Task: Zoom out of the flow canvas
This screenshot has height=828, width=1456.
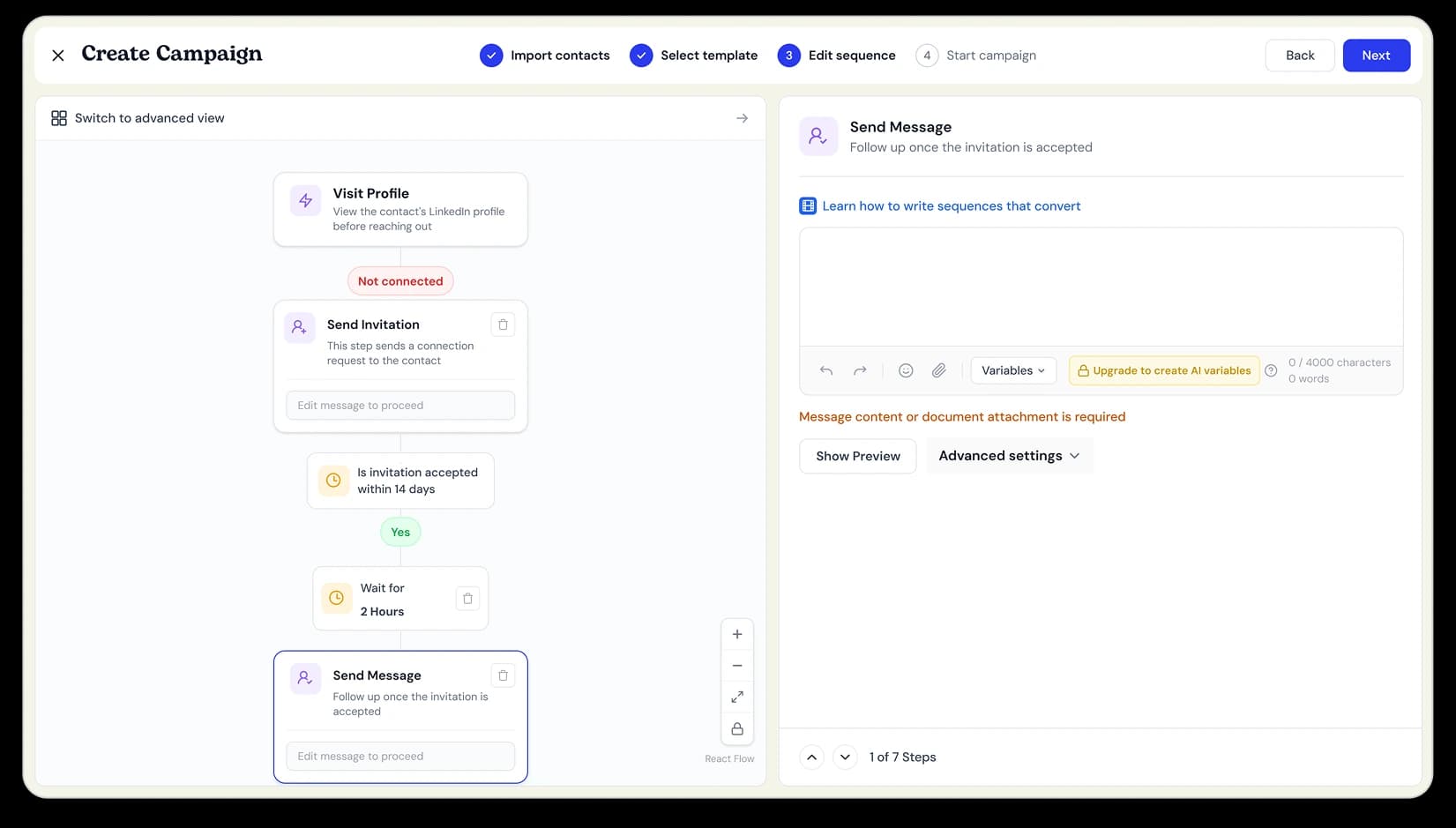Action: point(737,665)
